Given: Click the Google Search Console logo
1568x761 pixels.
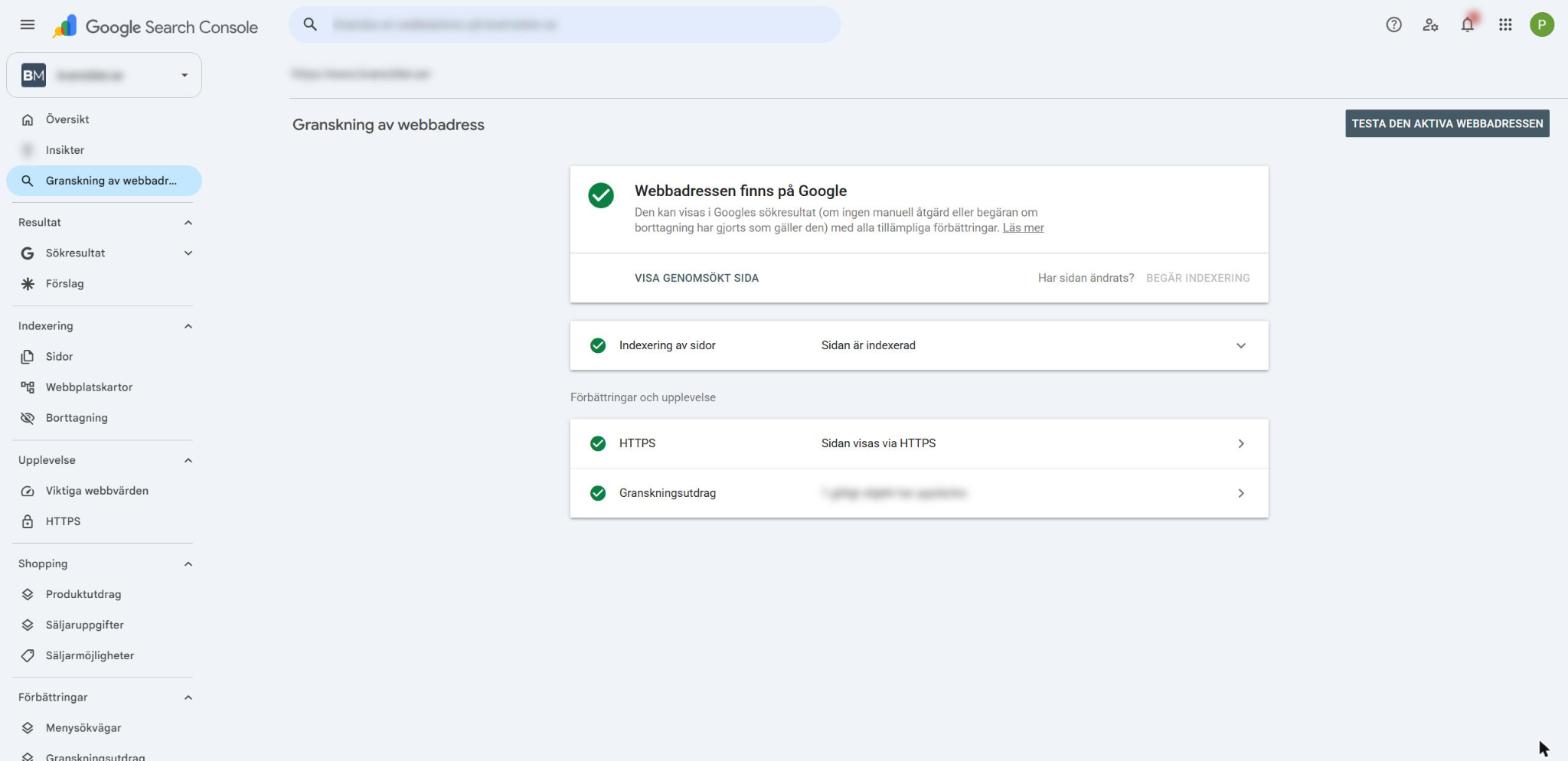Looking at the screenshot, I should tap(155, 26).
